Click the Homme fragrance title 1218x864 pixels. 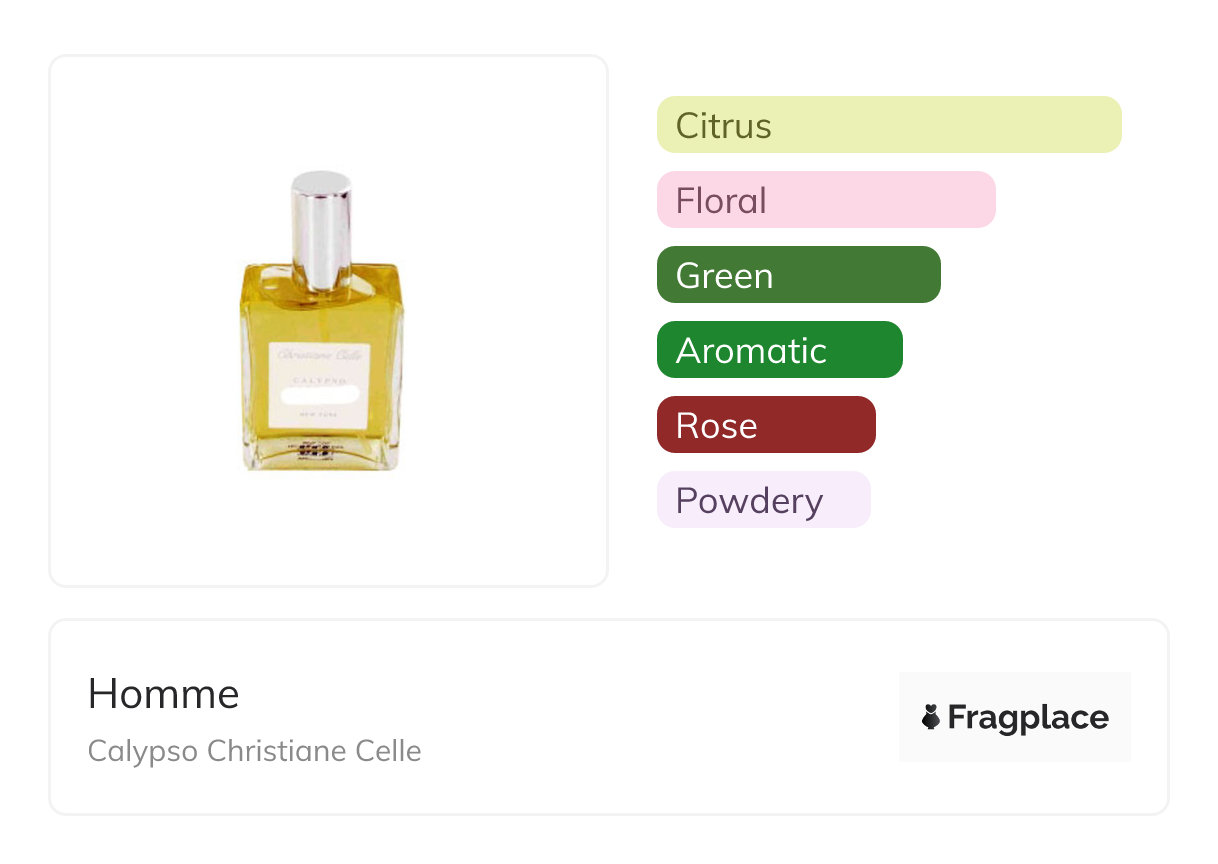click(164, 694)
